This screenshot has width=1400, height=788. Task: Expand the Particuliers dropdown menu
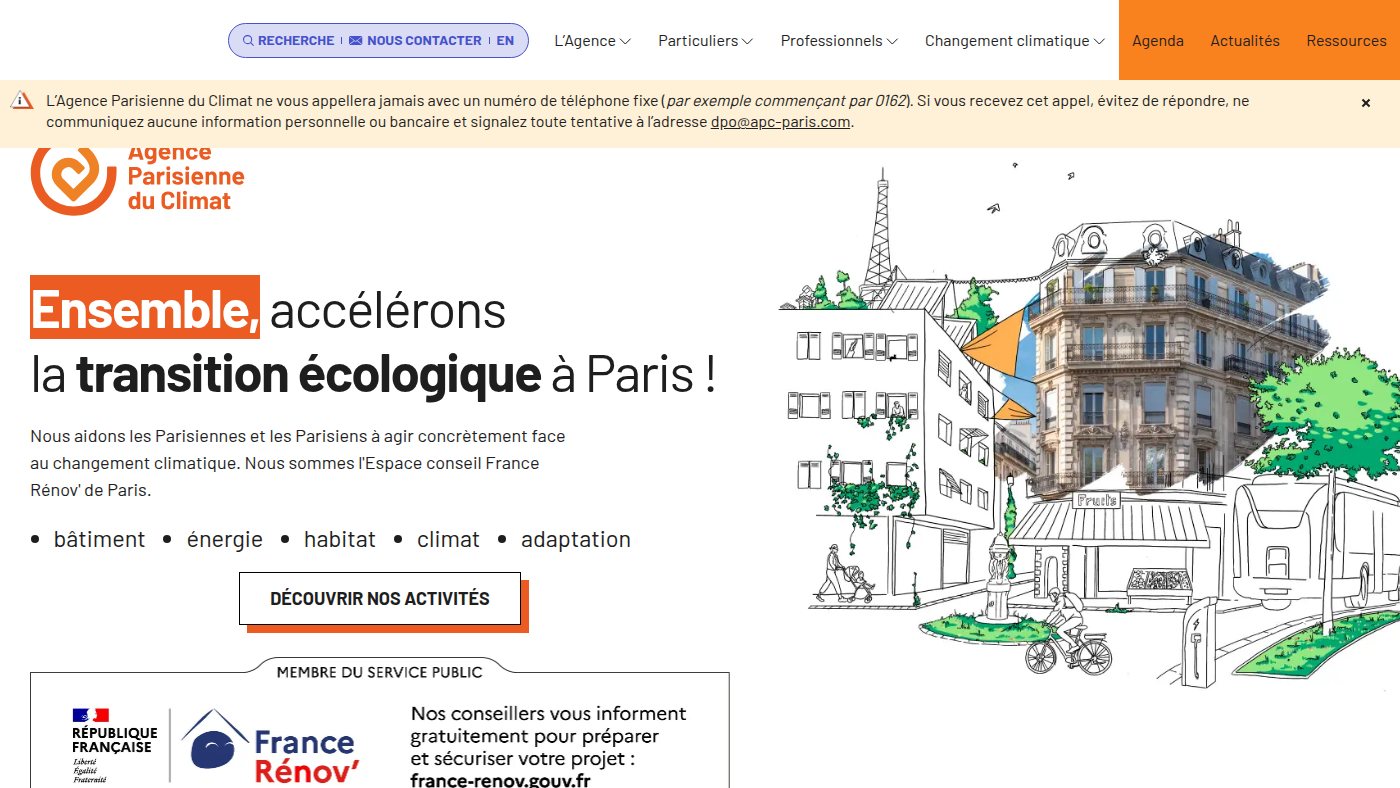click(x=705, y=41)
